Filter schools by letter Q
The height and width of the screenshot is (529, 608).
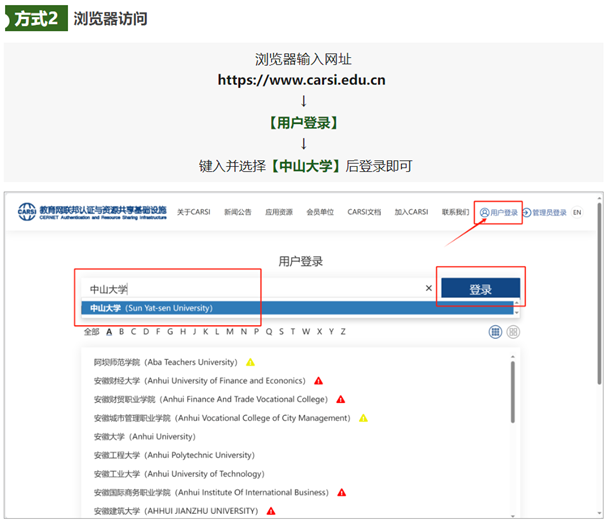pyautogui.click(x=269, y=332)
